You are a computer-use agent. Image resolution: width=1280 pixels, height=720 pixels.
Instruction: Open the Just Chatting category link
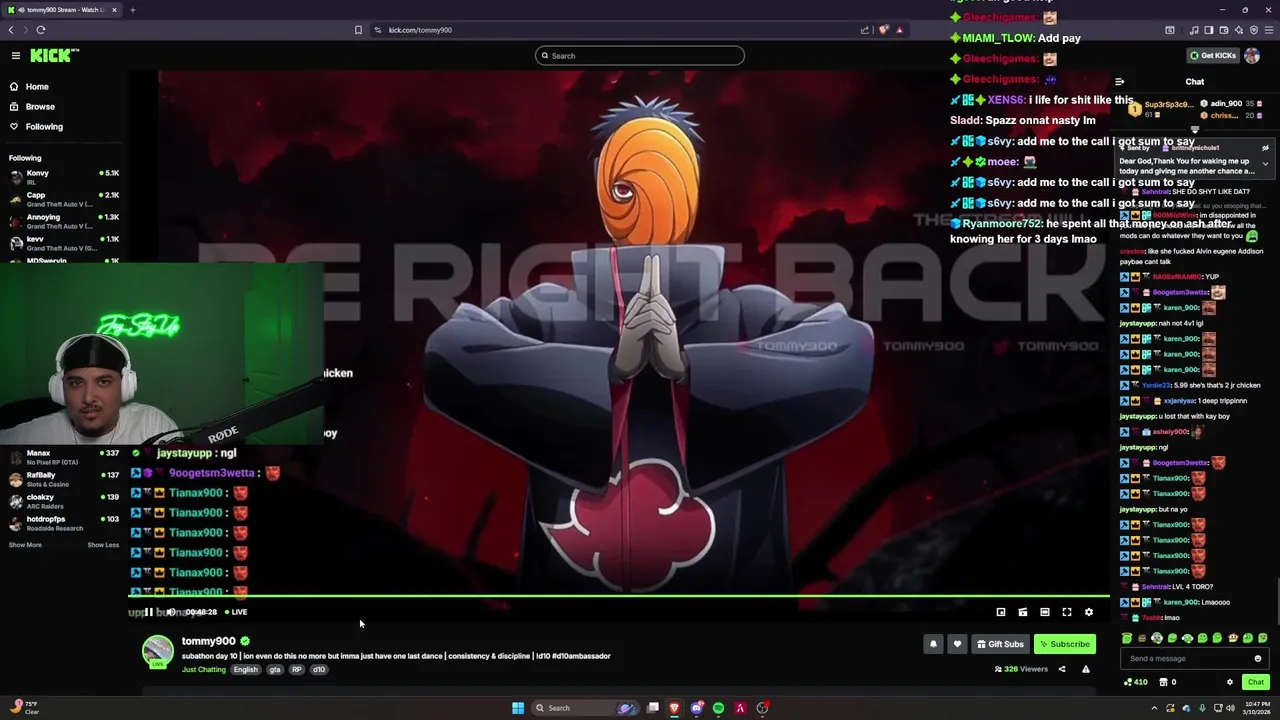coord(204,669)
